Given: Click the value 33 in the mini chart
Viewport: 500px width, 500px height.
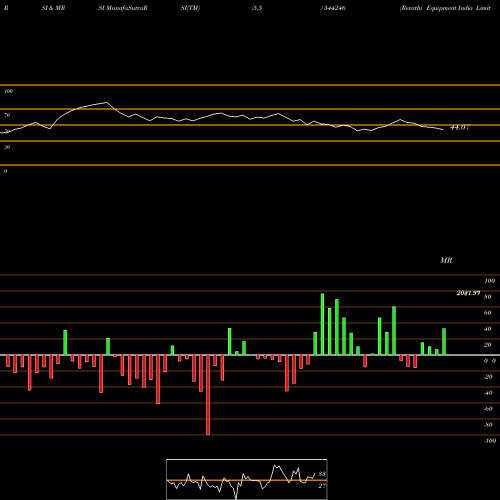Looking at the screenshot, I should 322,474.
